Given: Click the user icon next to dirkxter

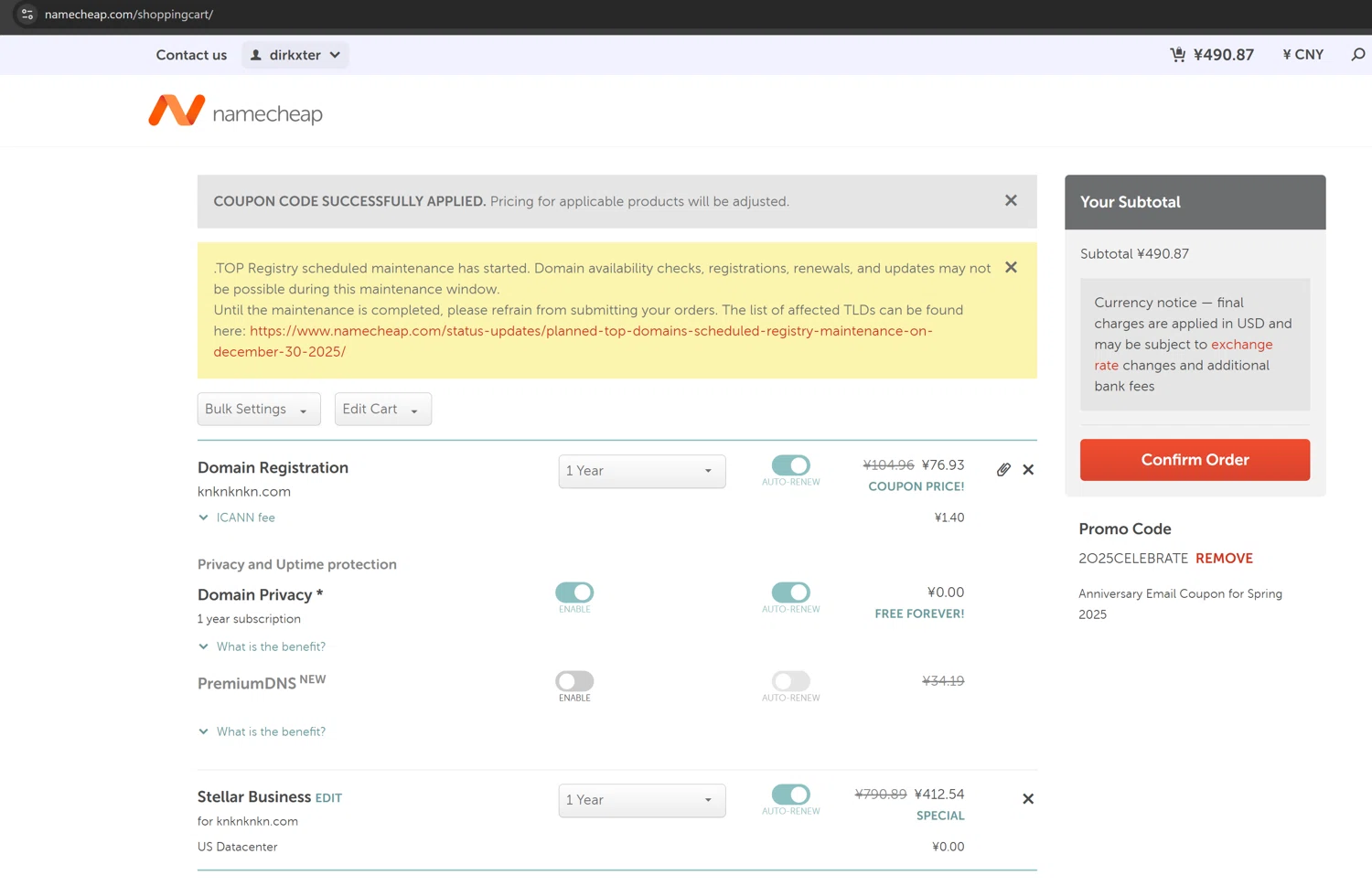Looking at the screenshot, I should pyautogui.click(x=256, y=55).
